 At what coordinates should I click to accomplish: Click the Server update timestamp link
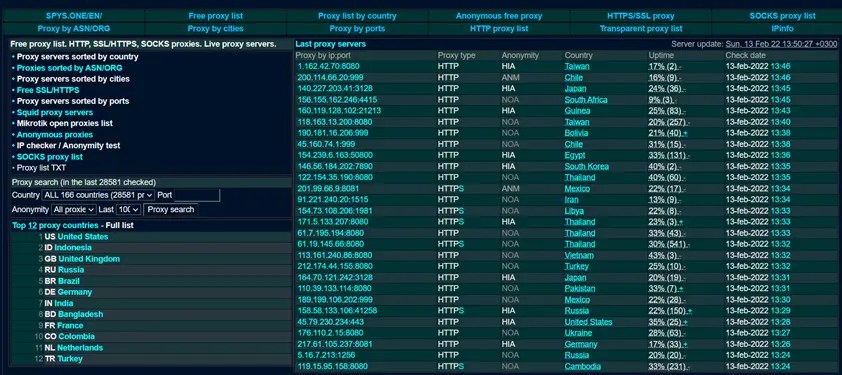(781, 44)
